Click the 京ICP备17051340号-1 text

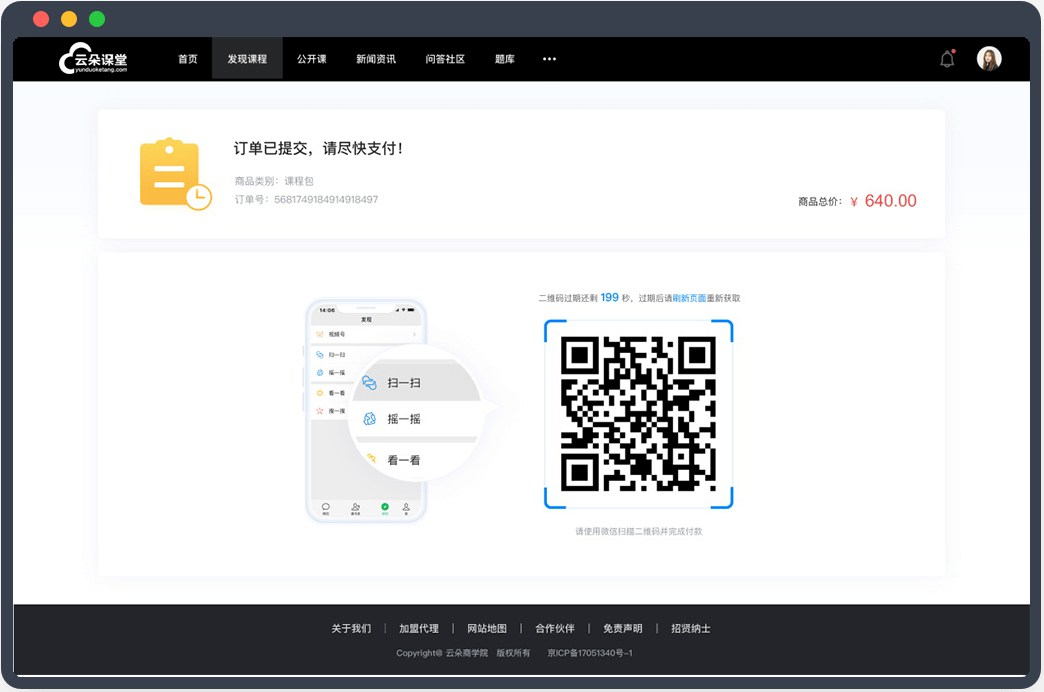590,653
